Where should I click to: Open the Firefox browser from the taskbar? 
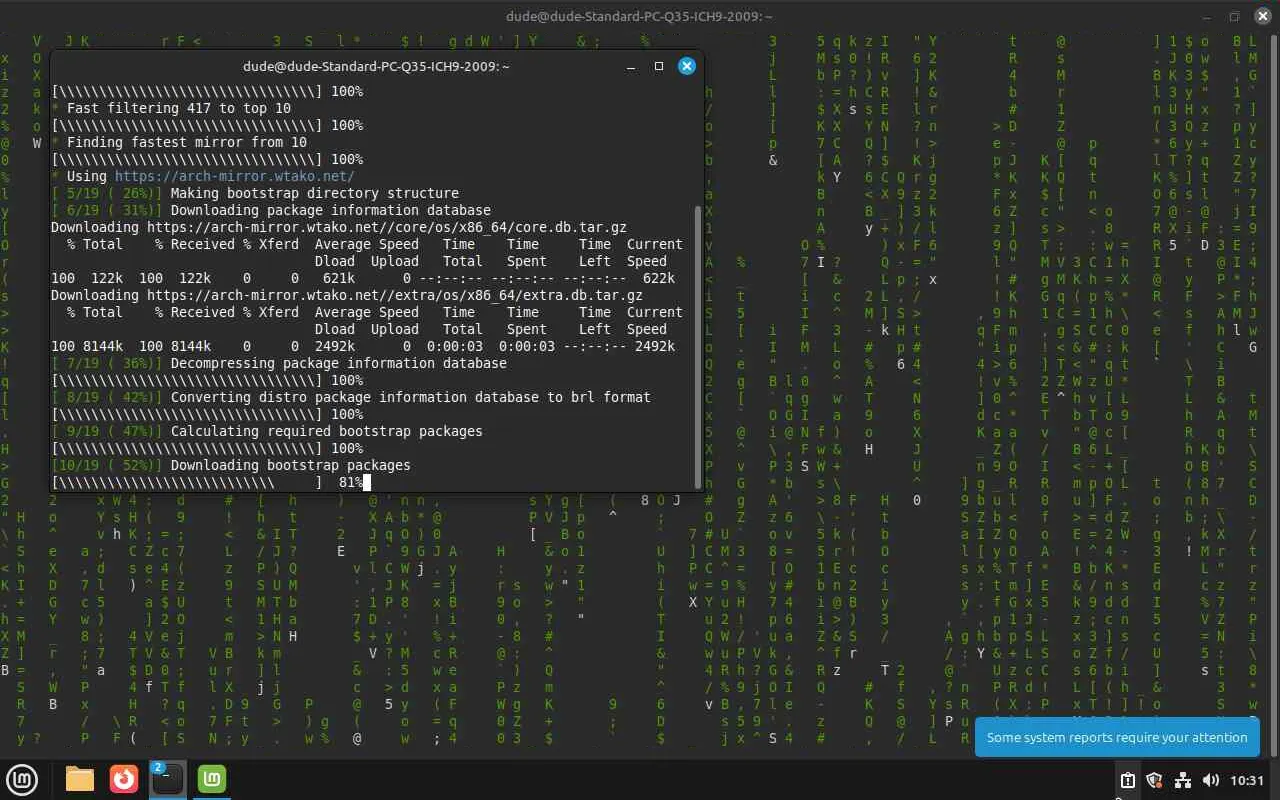[x=124, y=779]
